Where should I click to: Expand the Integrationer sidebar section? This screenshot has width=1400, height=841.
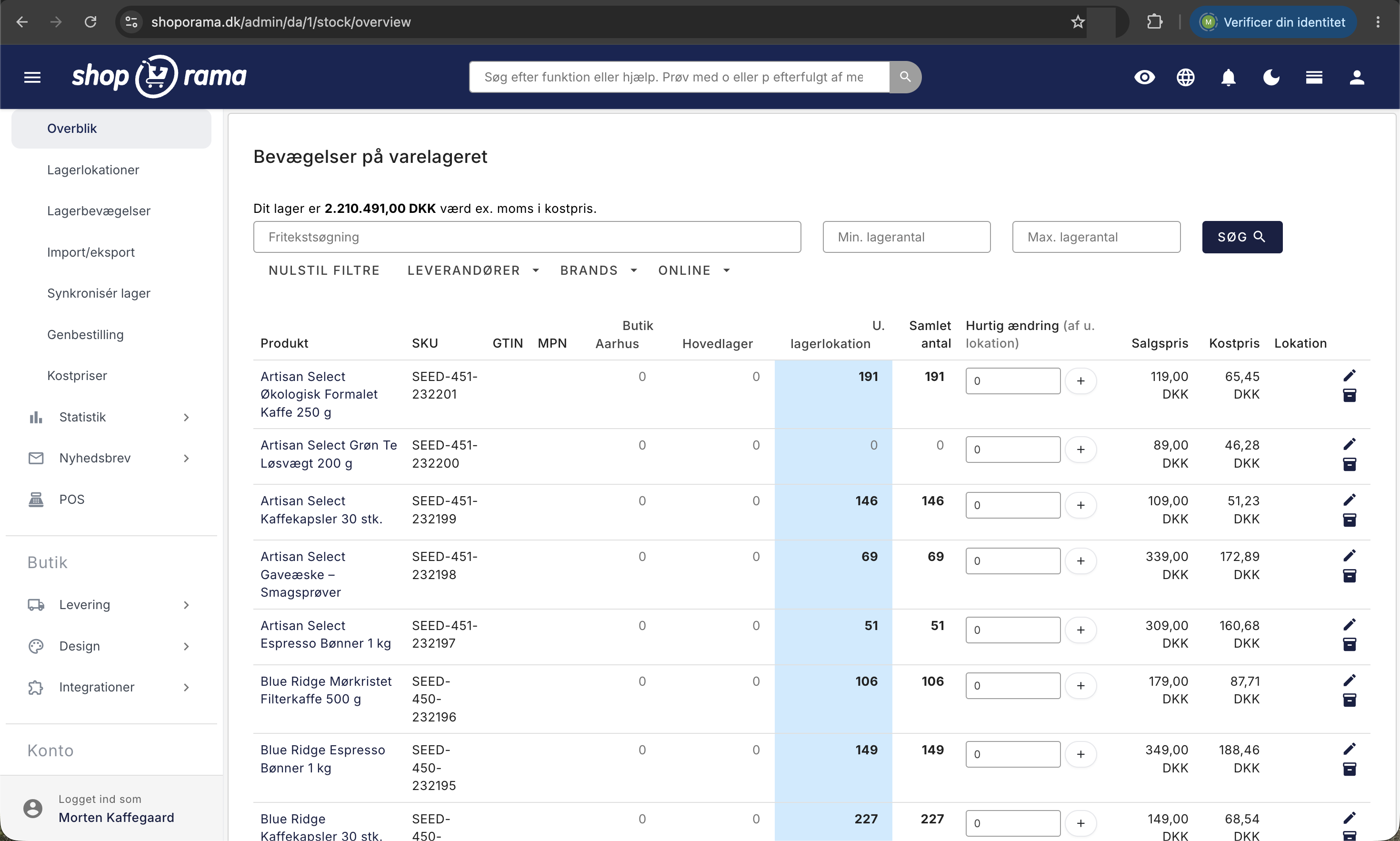tap(110, 687)
